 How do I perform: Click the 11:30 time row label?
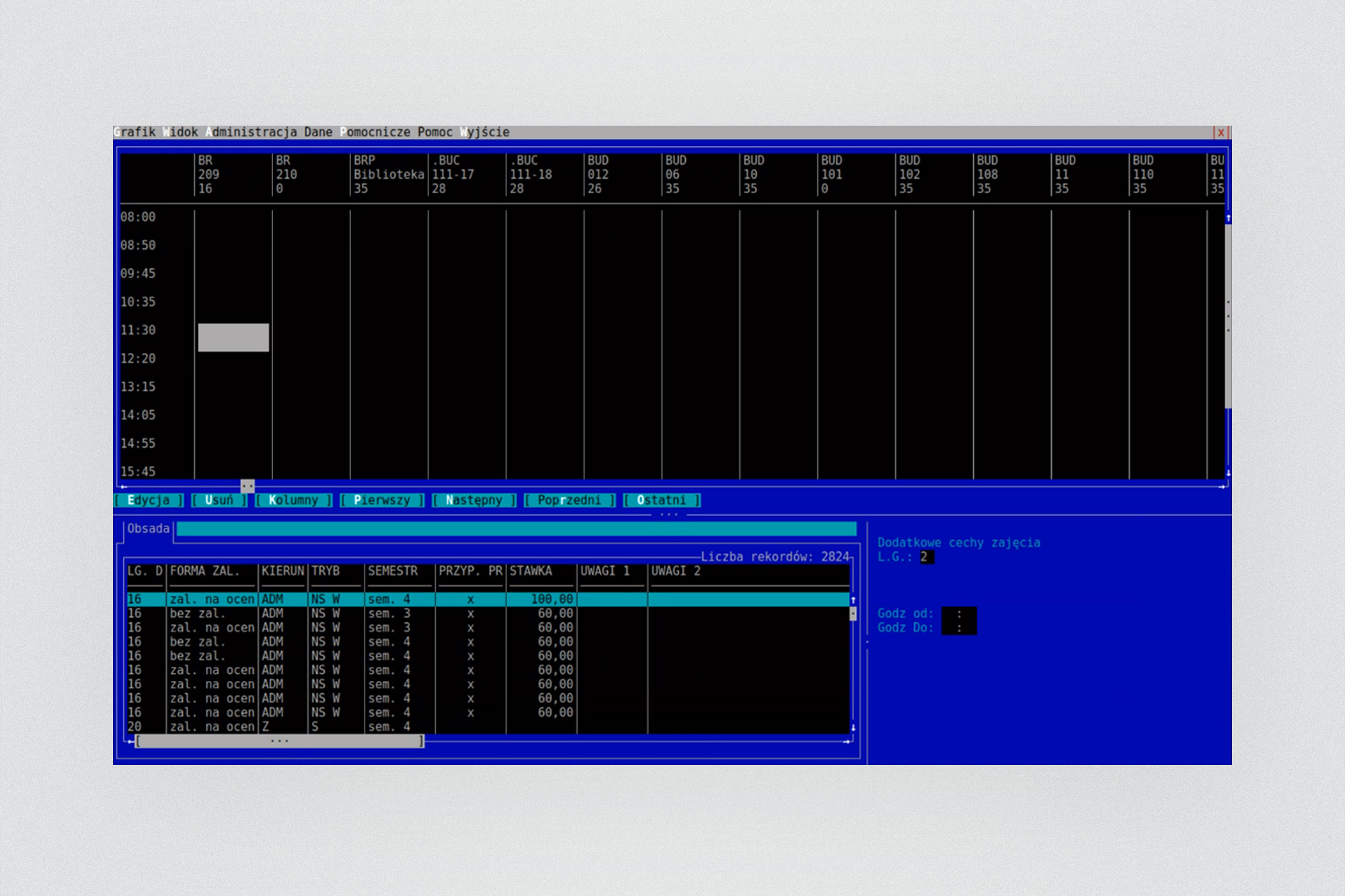pos(138,330)
